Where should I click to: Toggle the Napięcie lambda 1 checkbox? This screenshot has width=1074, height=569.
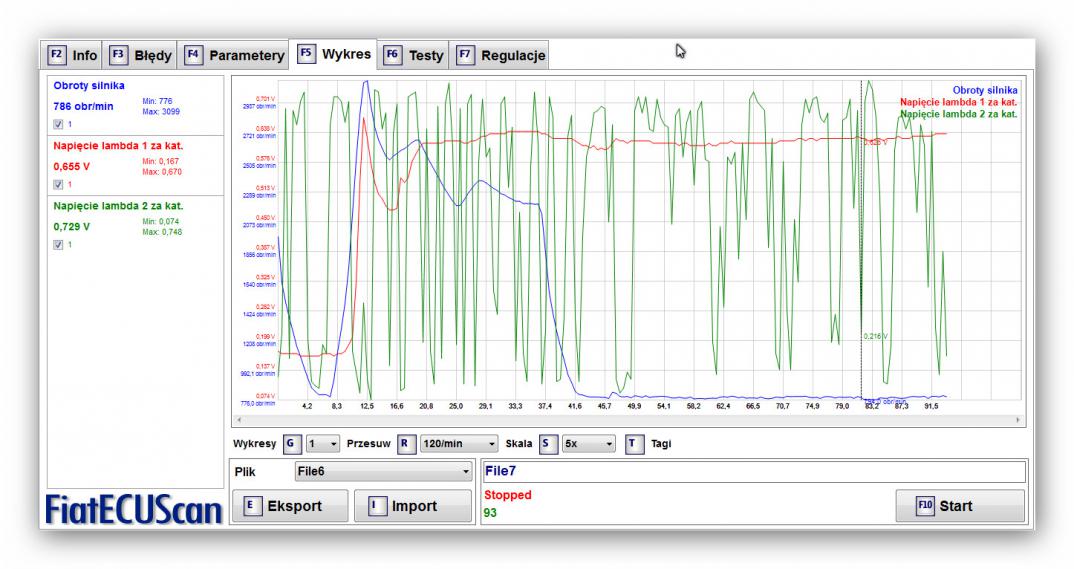[x=58, y=185]
